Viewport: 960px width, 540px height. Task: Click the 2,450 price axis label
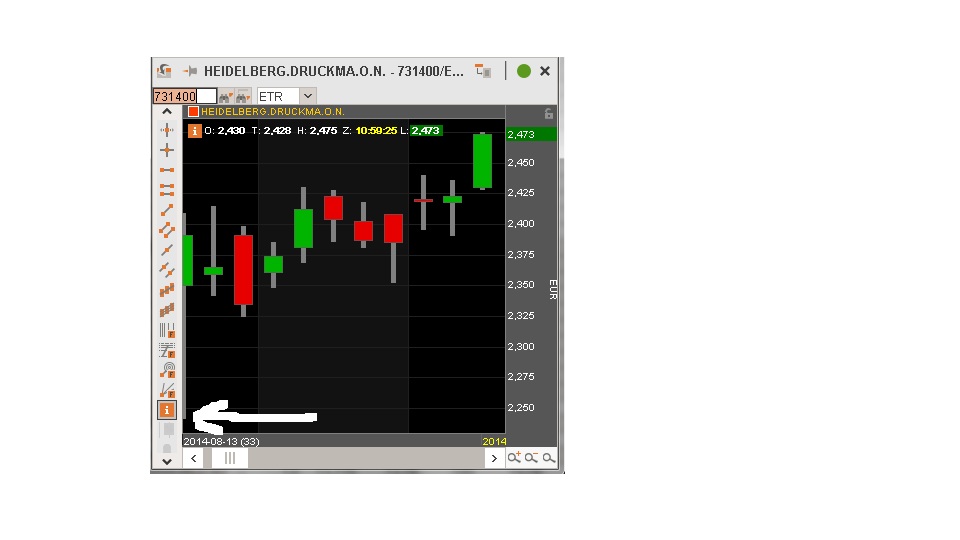pos(521,162)
